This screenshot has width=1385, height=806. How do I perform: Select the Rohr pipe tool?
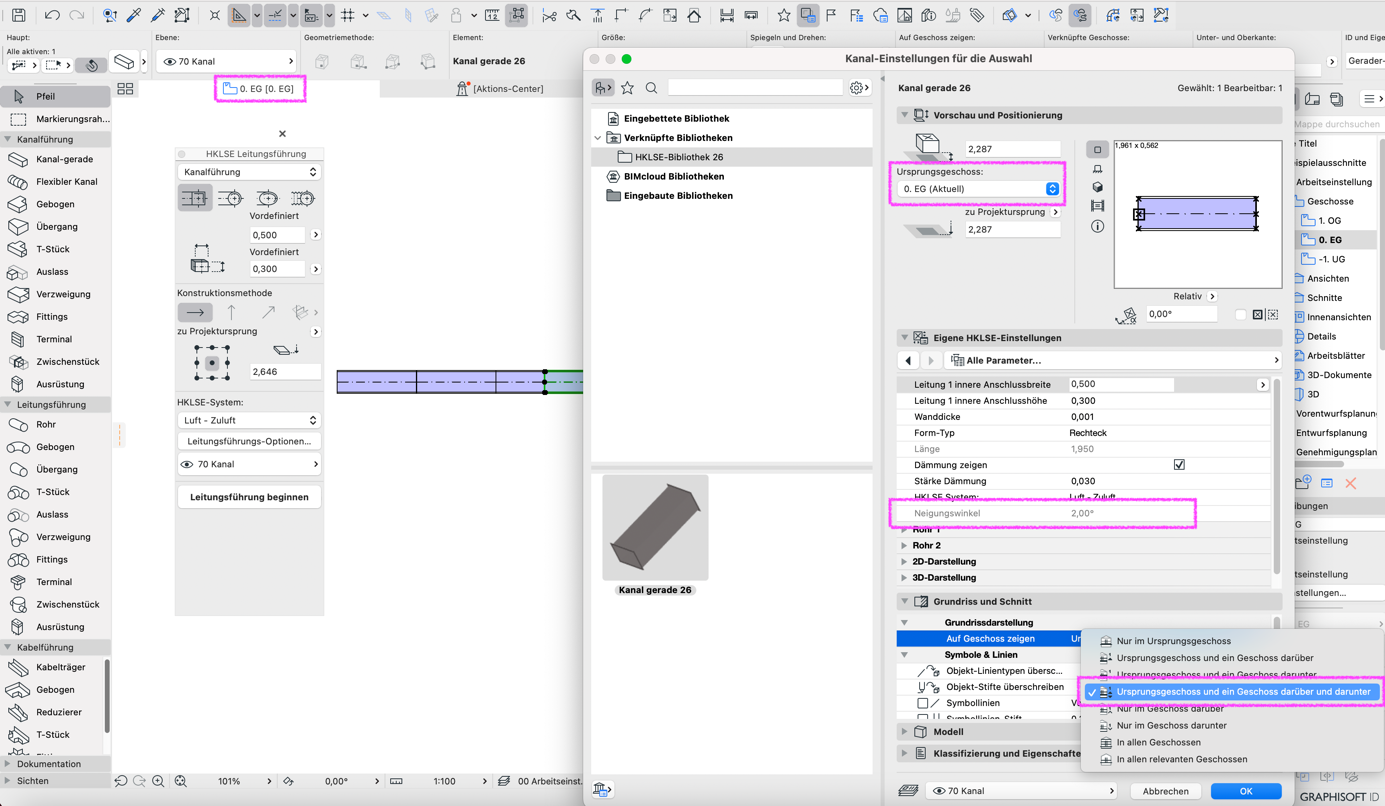(x=55, y=424)
